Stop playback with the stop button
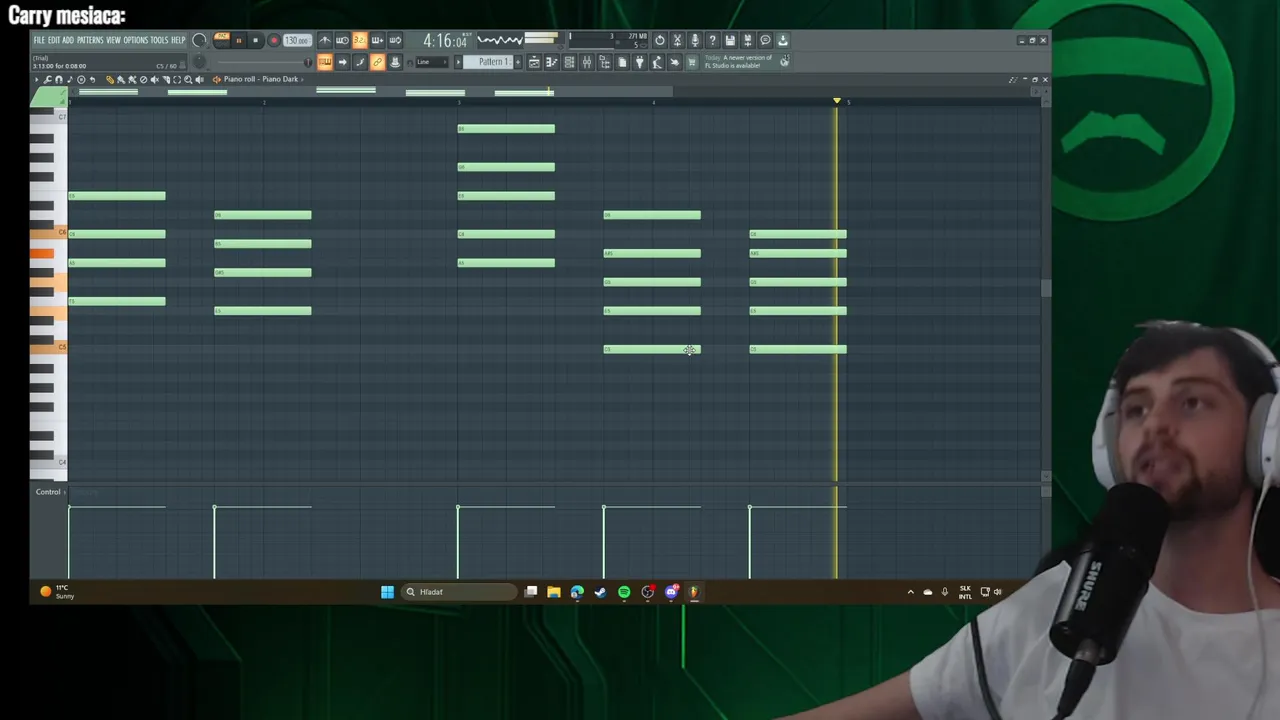Screen dimensions: 1280x720 coord(256,40)
